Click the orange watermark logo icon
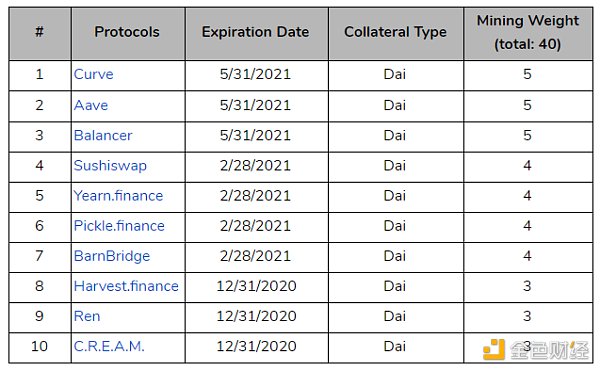Image resolution: width=600 pixels, height=371 pixels. [494, 349]
